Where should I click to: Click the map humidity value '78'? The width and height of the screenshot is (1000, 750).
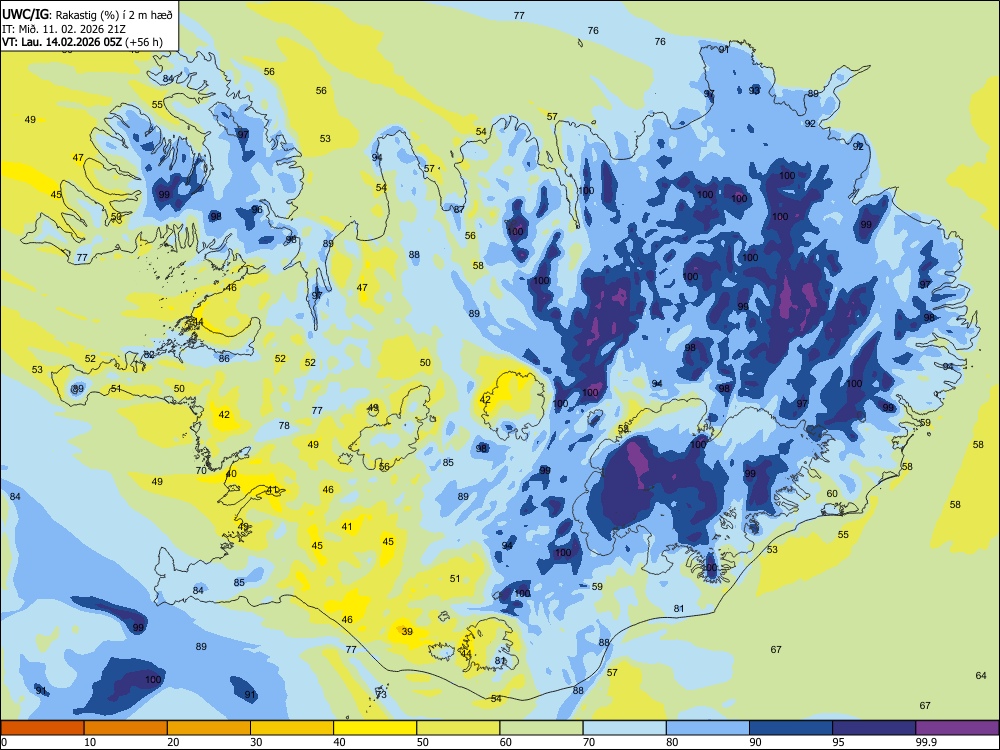click(284, 425)
